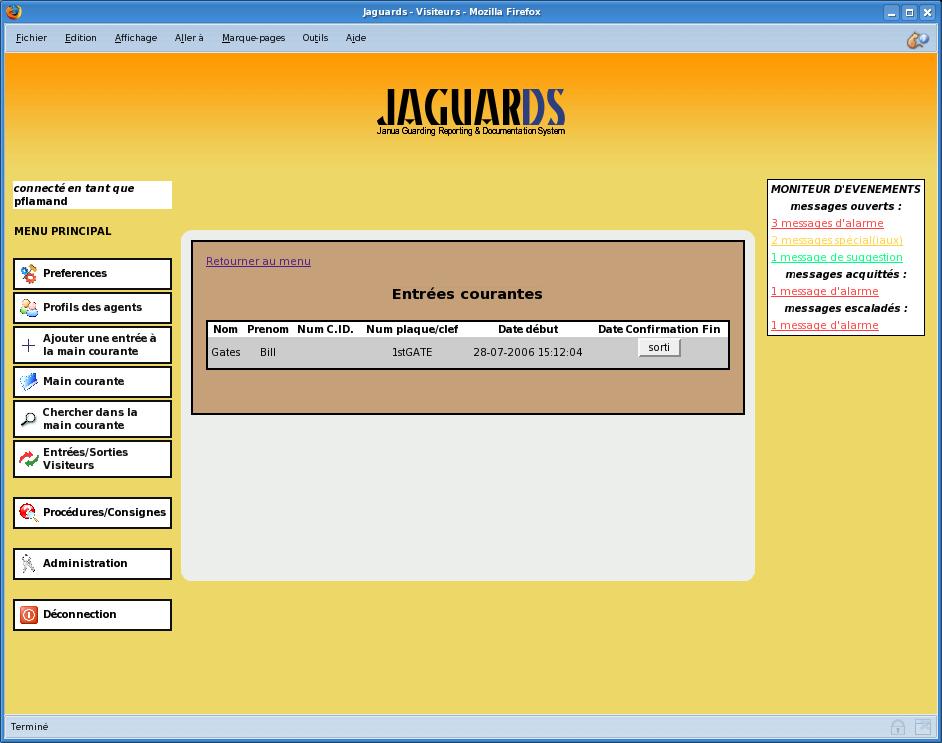This screenshot has height=743, width=942.
Task: Click Déconnection to log out
Action: tap(93, 614)
